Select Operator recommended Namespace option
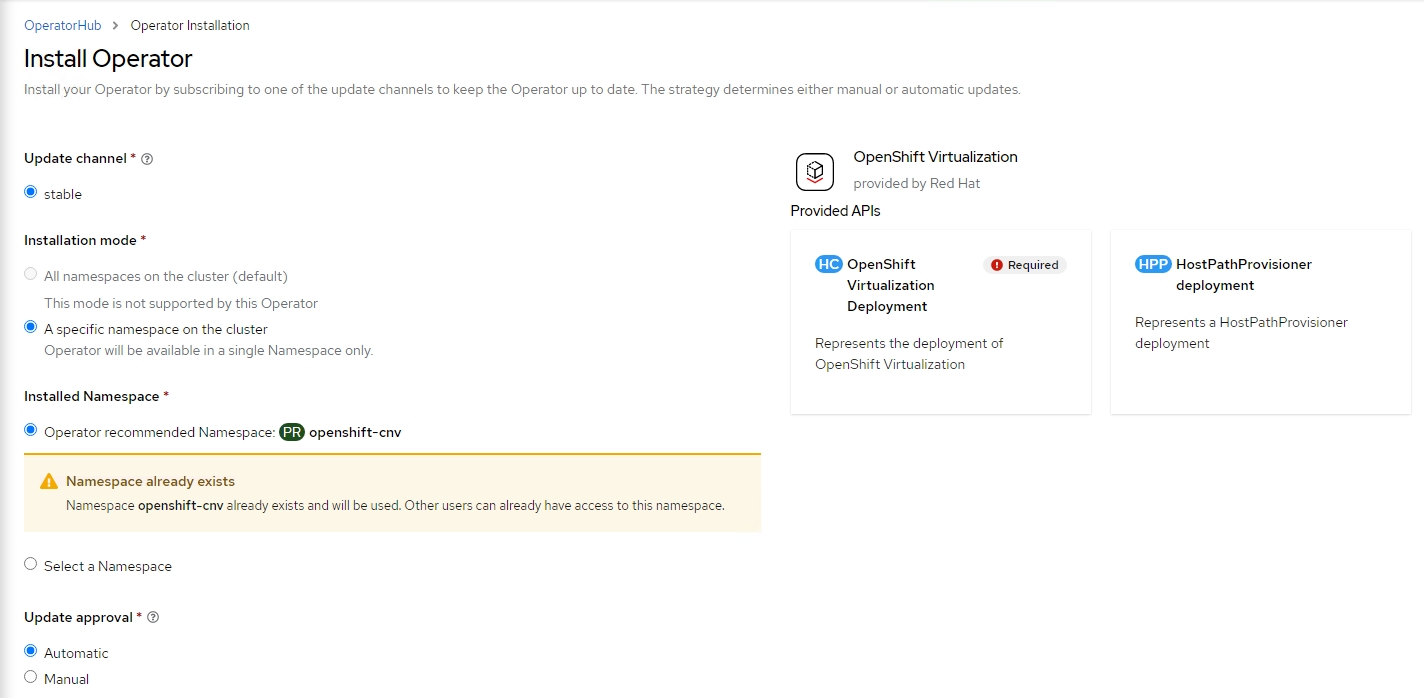This screenshot has width=1424, height=698. (31, 430)
